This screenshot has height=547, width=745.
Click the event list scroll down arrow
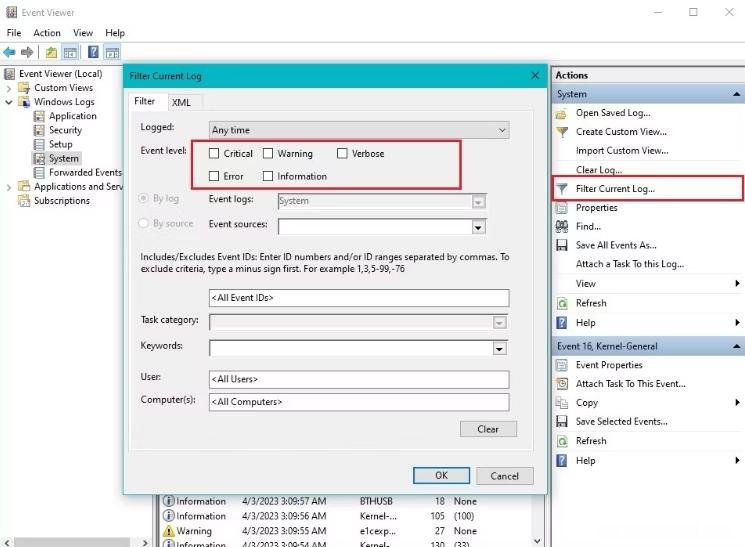(537, 541)
